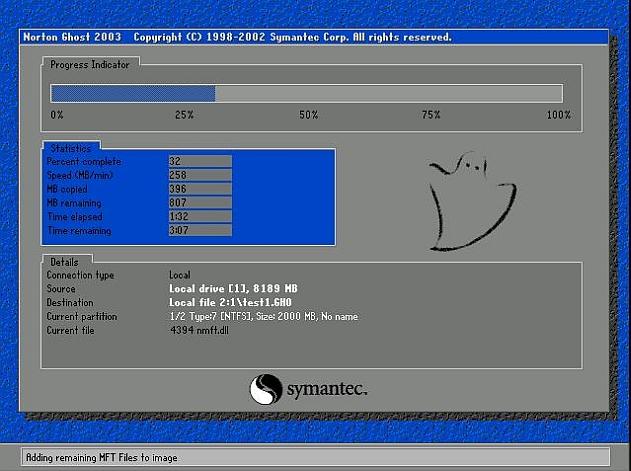Click the 0% progress marker label

tap(57, 115)
